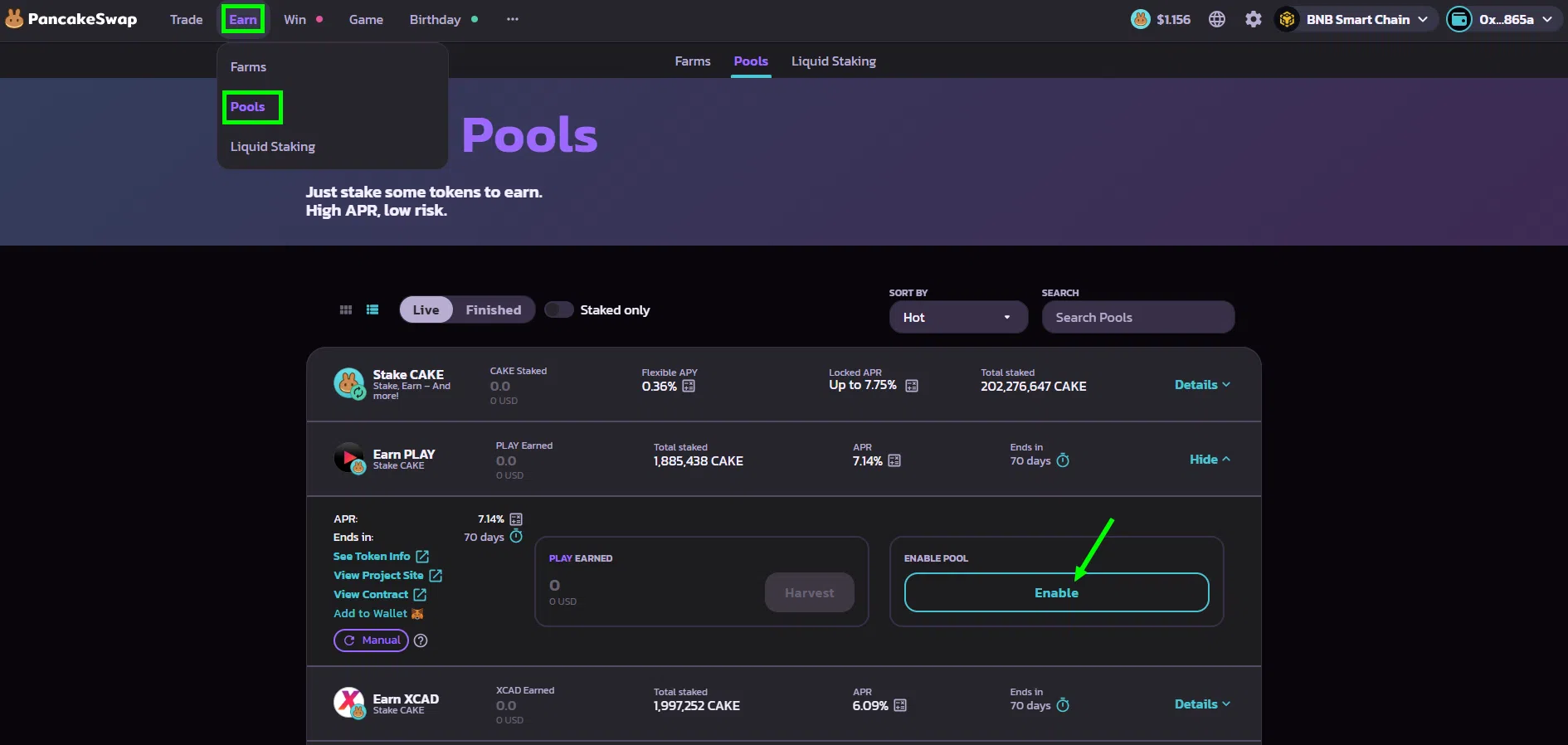Open the Win menu
Screen dimensions: 1568x745
pyautogui.click(x=295, y=19)
